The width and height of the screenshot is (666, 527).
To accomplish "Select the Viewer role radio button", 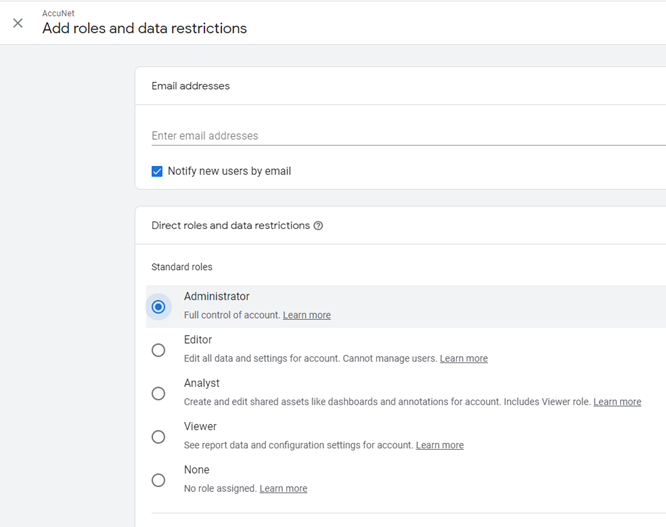I will click(158, 437).
